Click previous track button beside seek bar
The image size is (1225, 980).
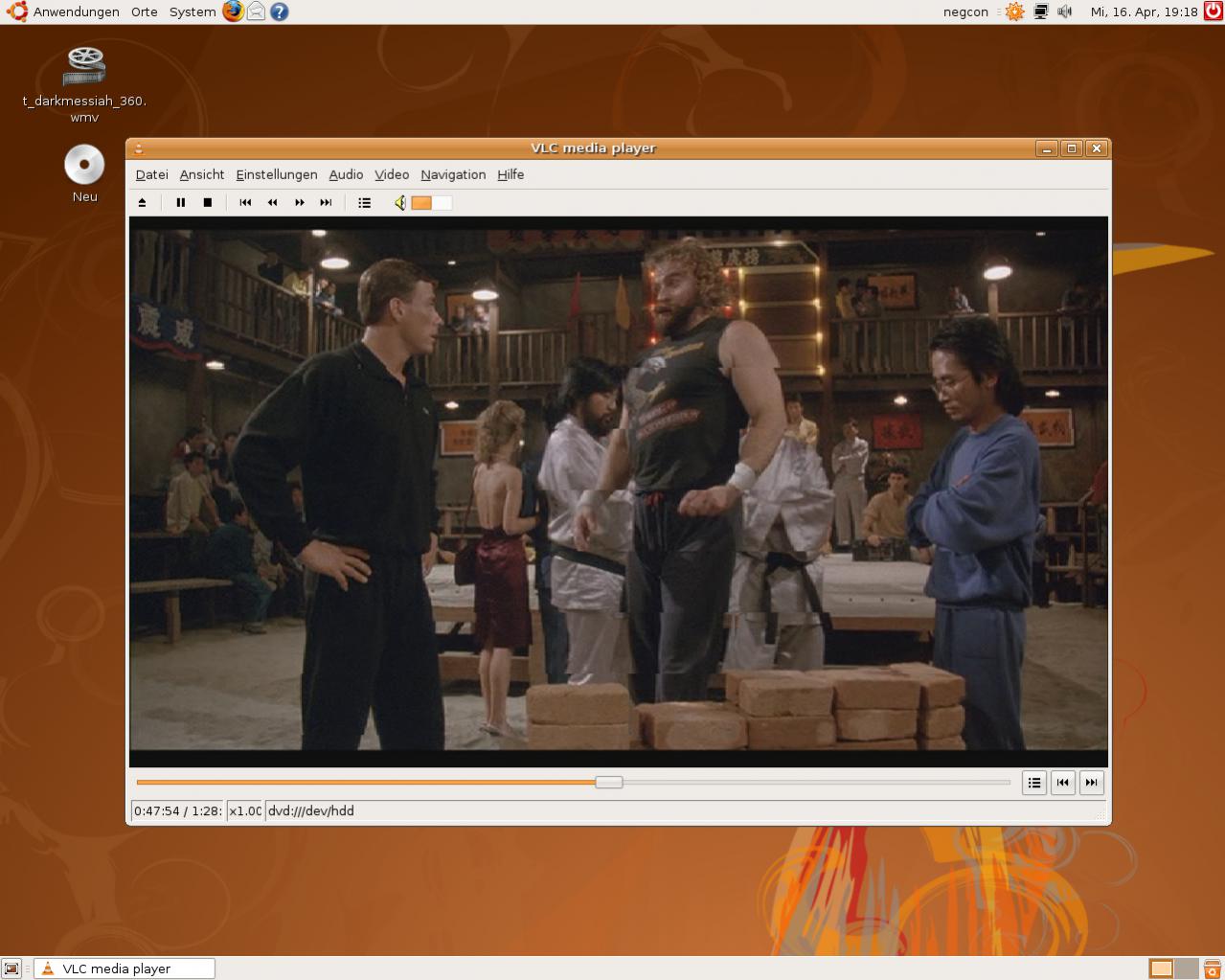click(x=1062, y=783)
